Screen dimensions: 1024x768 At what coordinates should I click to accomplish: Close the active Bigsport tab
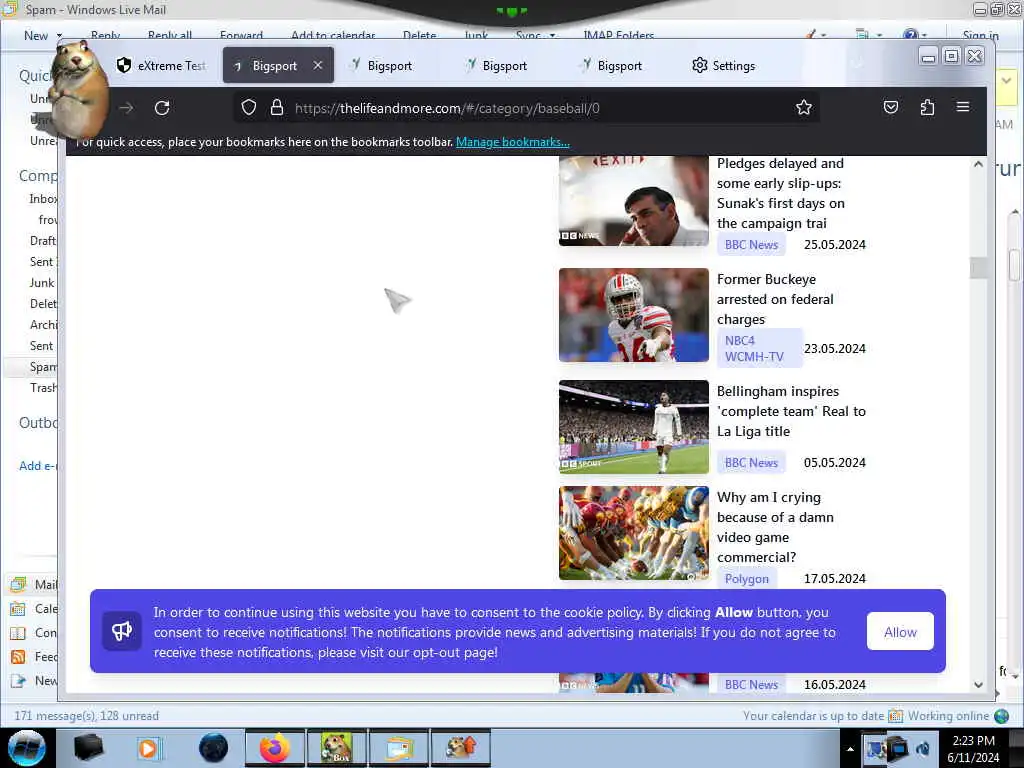pos(317,65)
